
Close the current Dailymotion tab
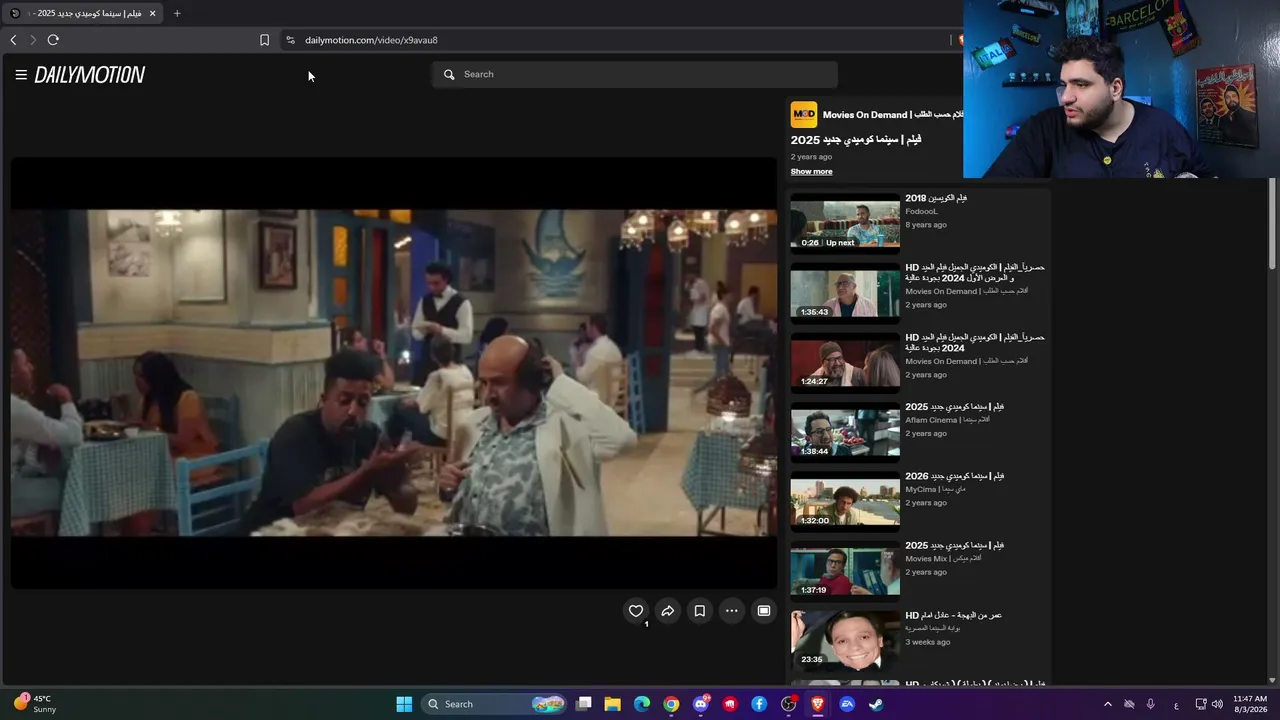pos(153,13)
